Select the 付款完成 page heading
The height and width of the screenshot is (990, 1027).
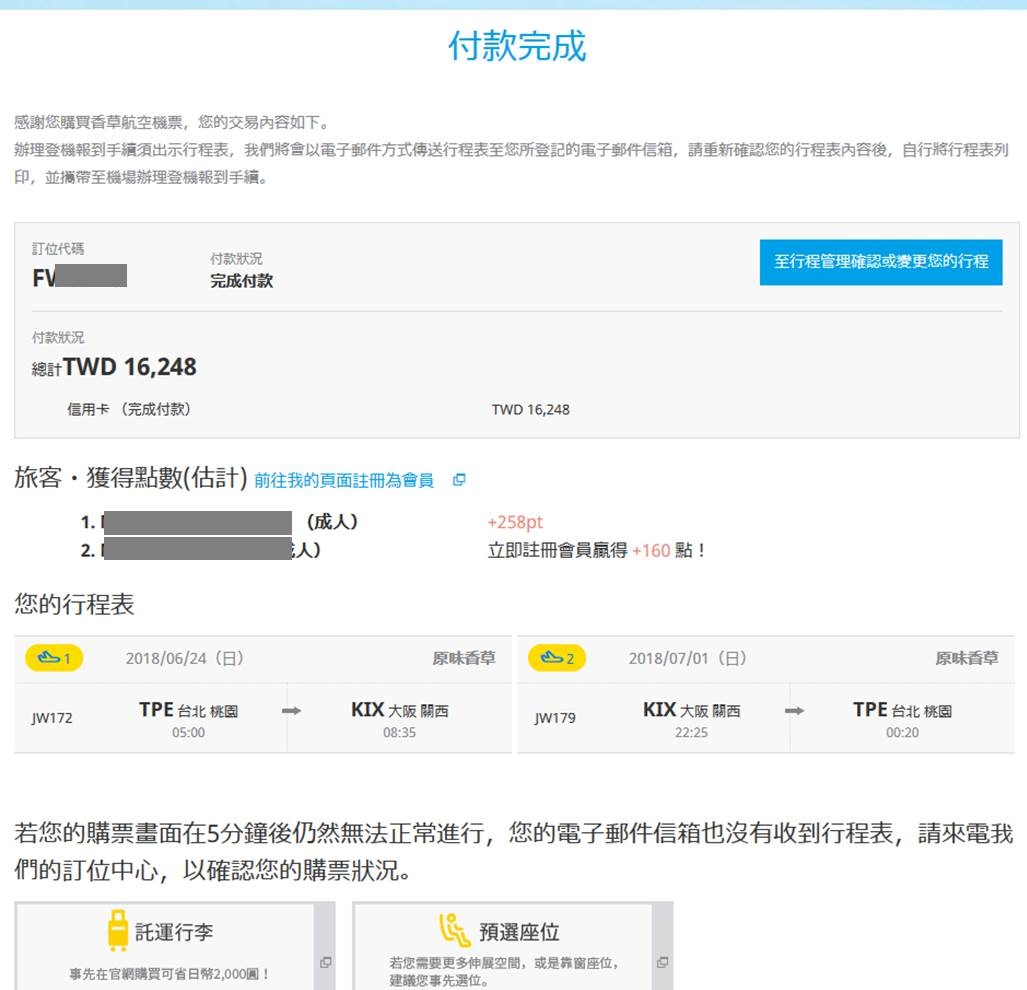[x=517, y=46]
